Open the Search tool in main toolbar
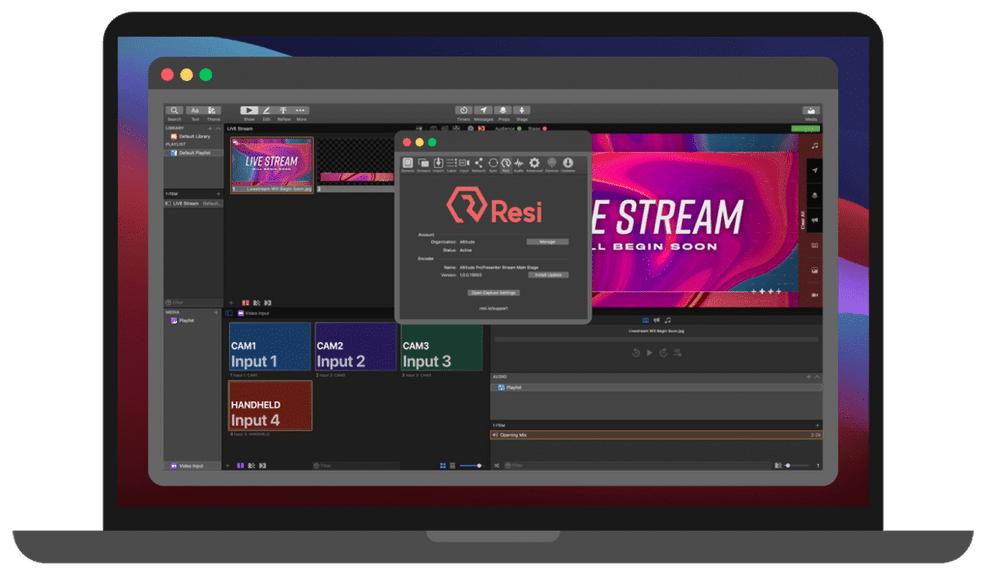 (174, 111)
